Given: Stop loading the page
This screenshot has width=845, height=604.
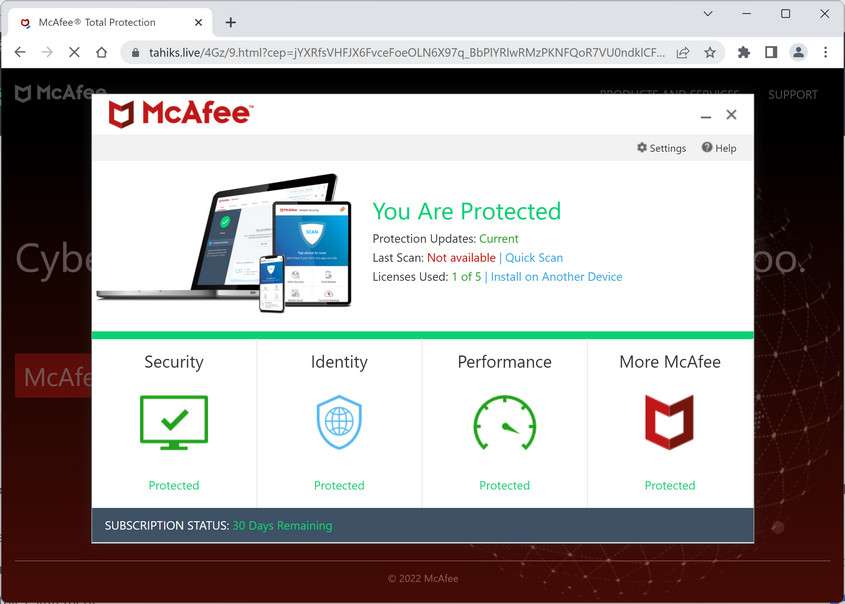Looking at the screenshot, I should pos(74,52).
